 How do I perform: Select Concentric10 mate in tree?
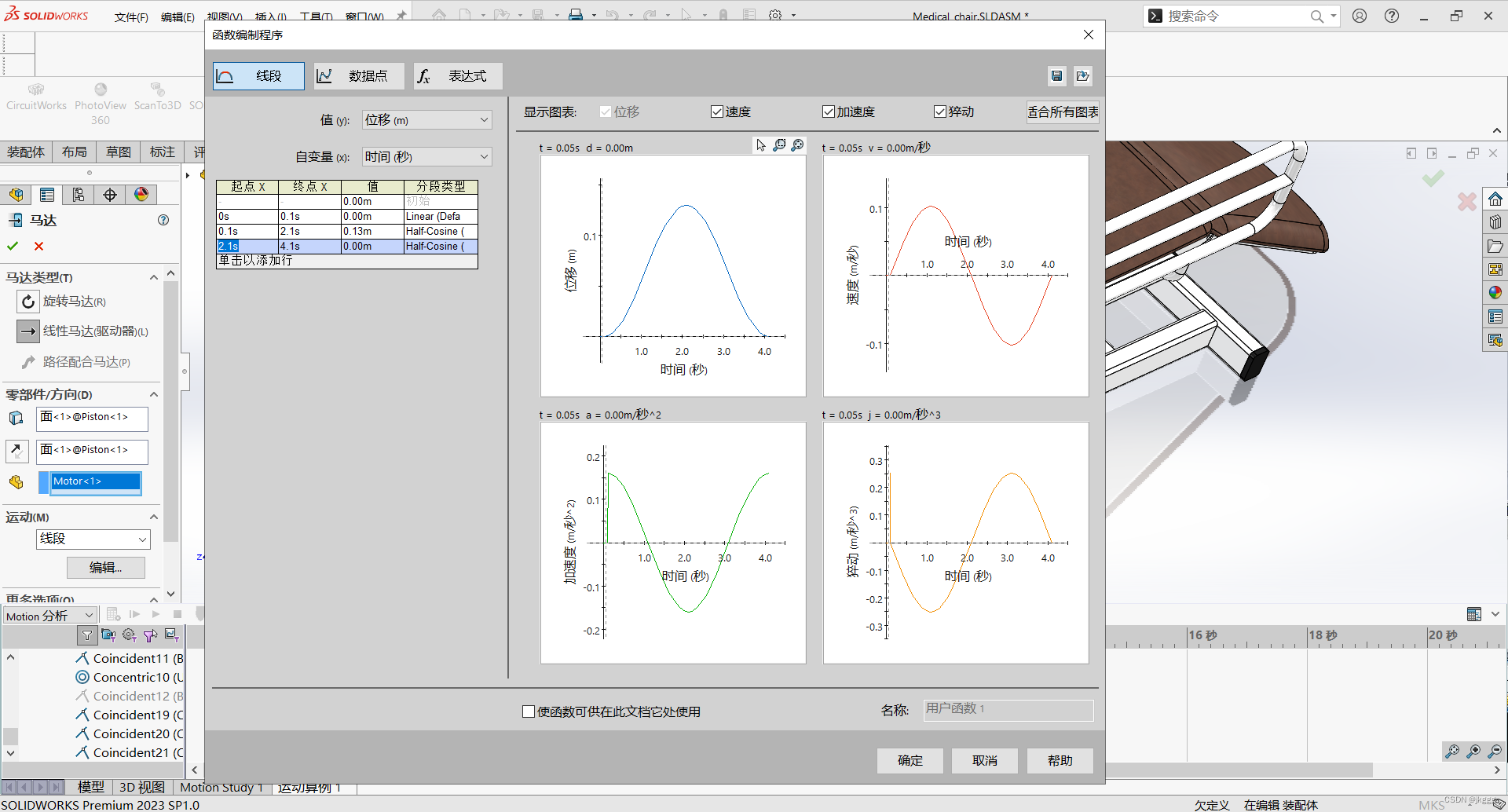click(129, 677)
